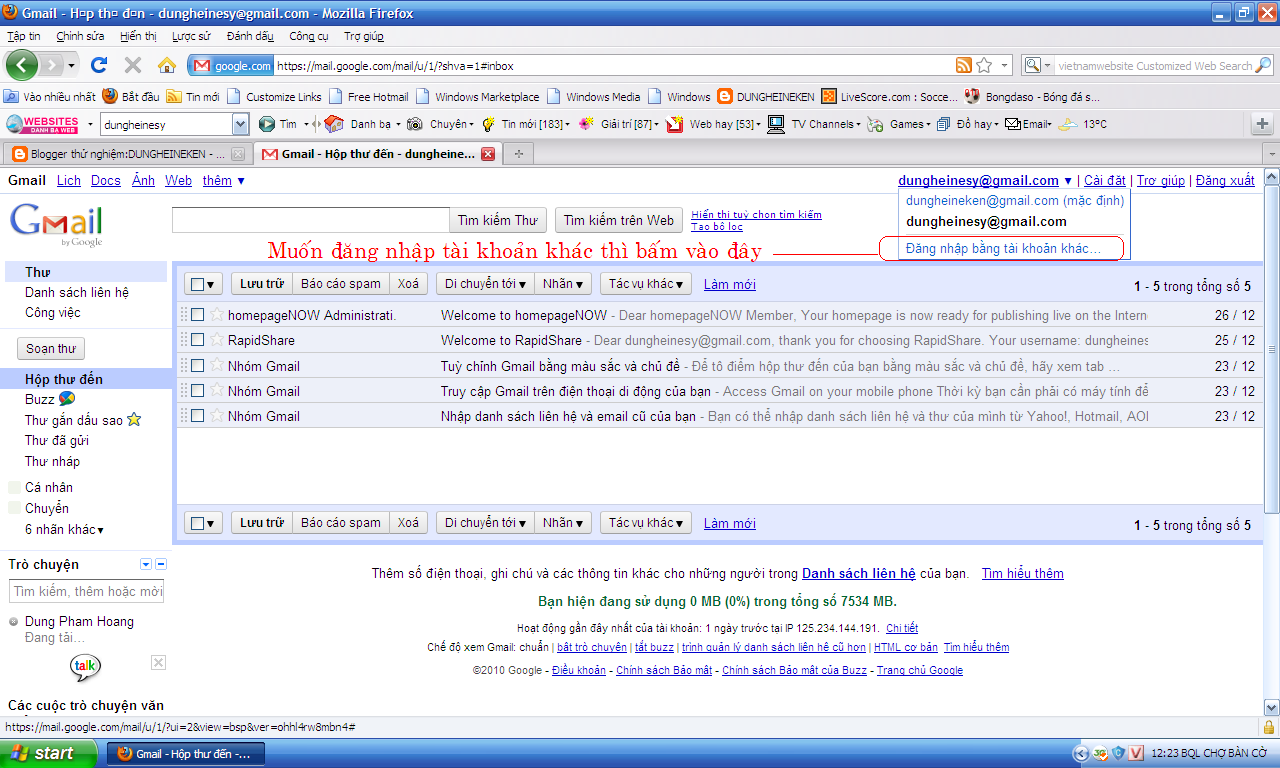
Task: Open the LiveScore bookmark
Action: pyautogui.click(x=890, y=97)
